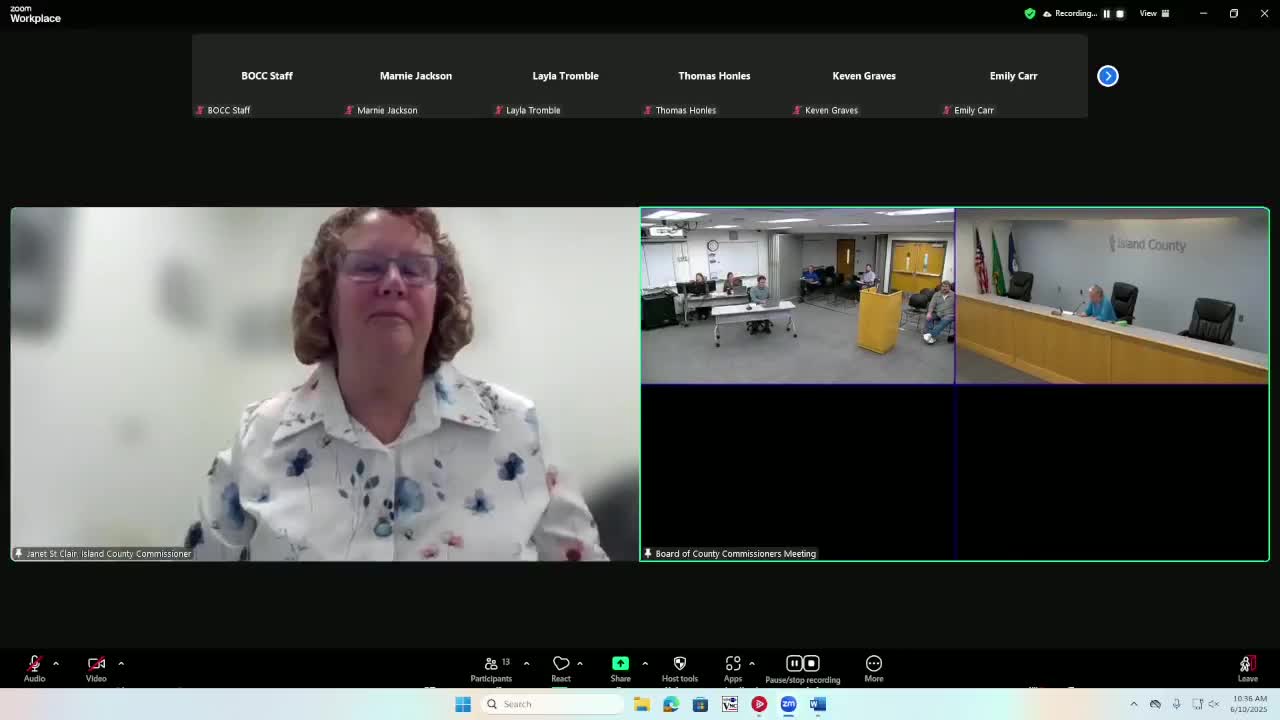Select the Marnie Jackson participant tile
The height and width of the screenshot is (720, 1280).
(x=416, y=76)
